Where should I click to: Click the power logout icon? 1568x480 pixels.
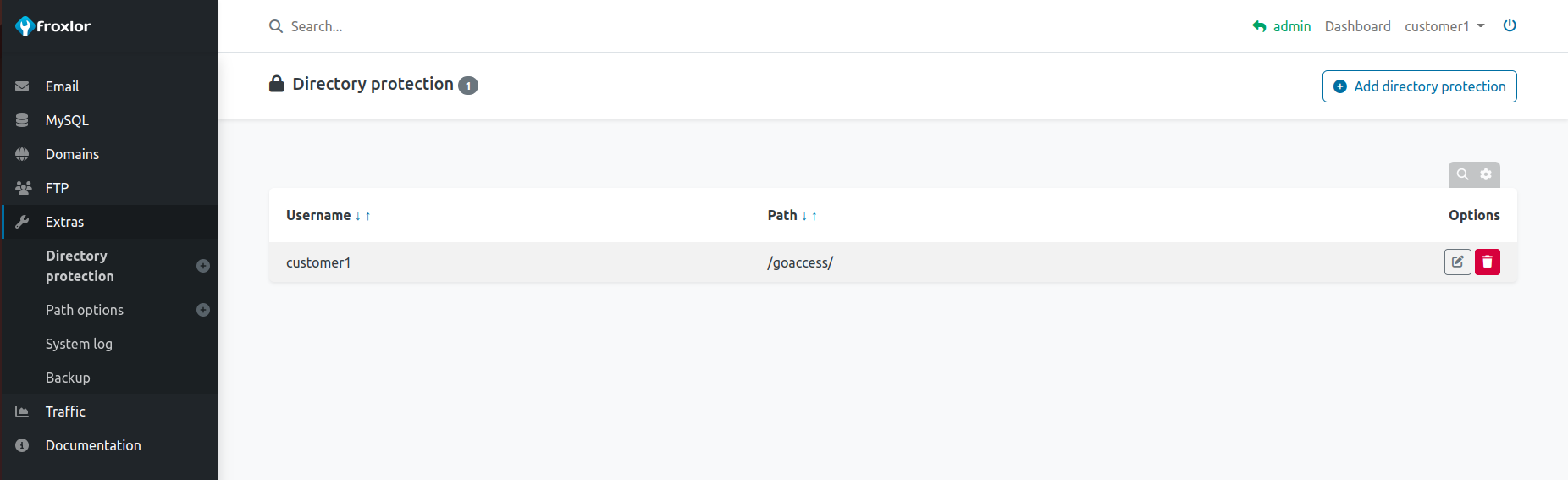[x=1509, y=25]
